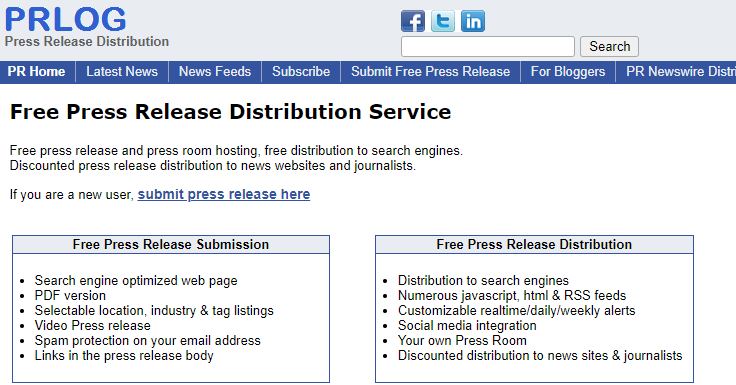Focus the search text box
This screenshot has width=736, height=385.
[488, 46]
